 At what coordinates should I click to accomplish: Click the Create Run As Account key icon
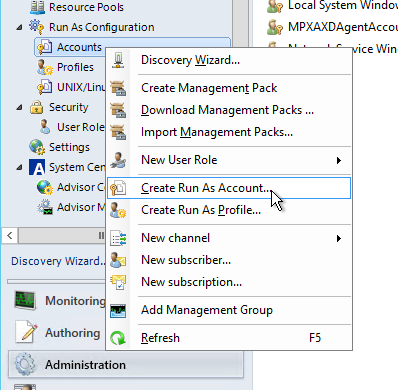[118, 188]
